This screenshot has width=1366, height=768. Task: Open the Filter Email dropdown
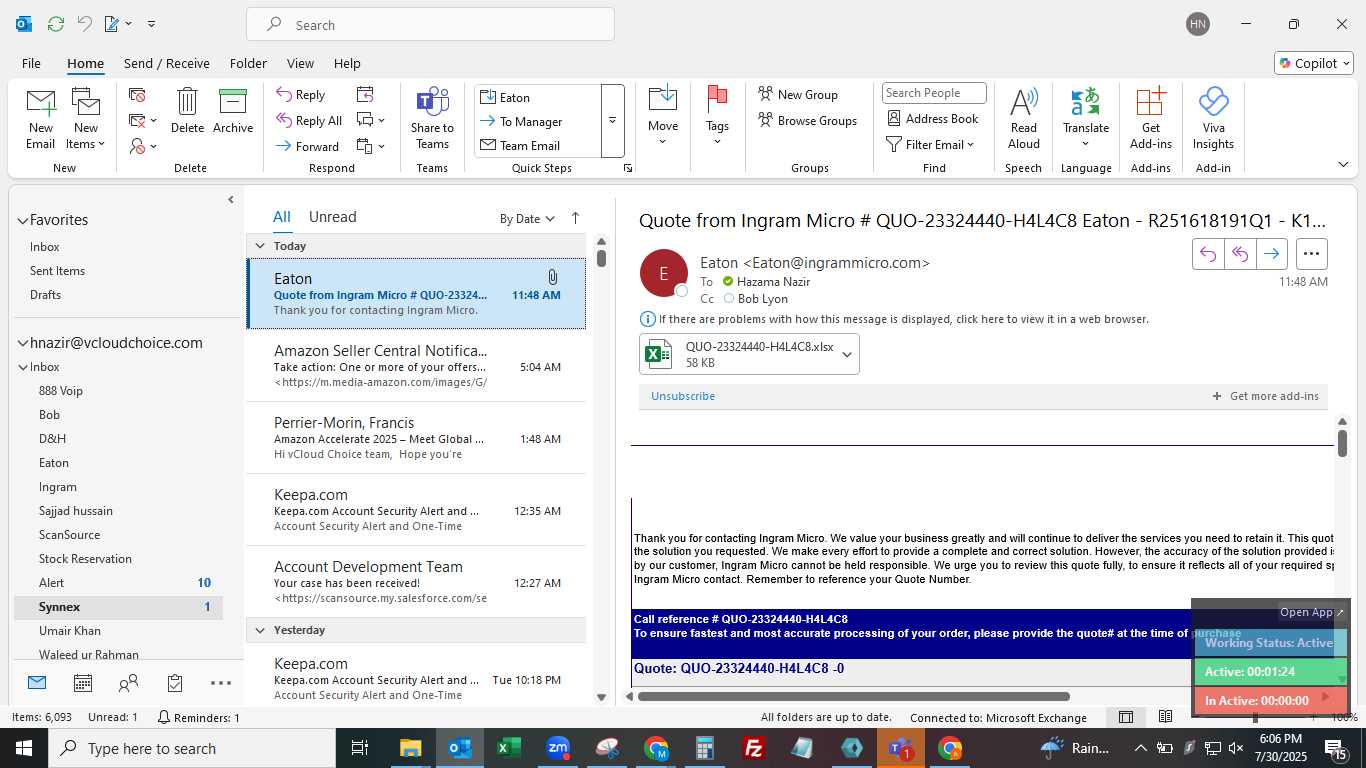tap(931, 145)
